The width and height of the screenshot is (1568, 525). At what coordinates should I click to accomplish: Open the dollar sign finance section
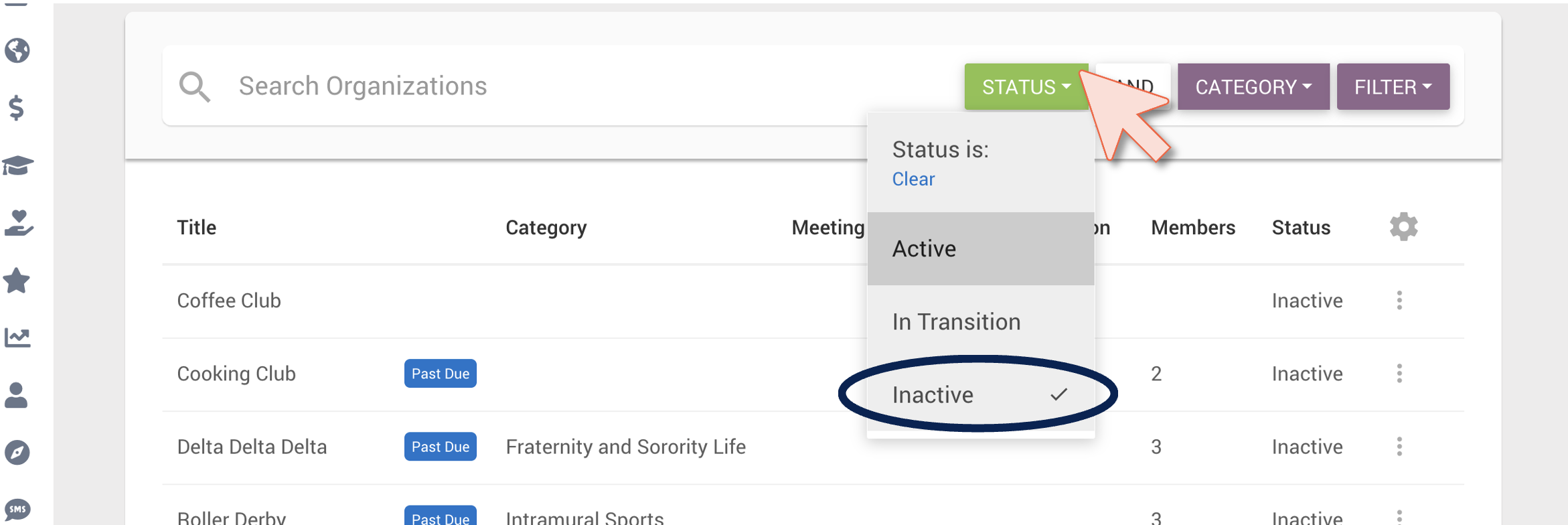(x=17, y=108)
